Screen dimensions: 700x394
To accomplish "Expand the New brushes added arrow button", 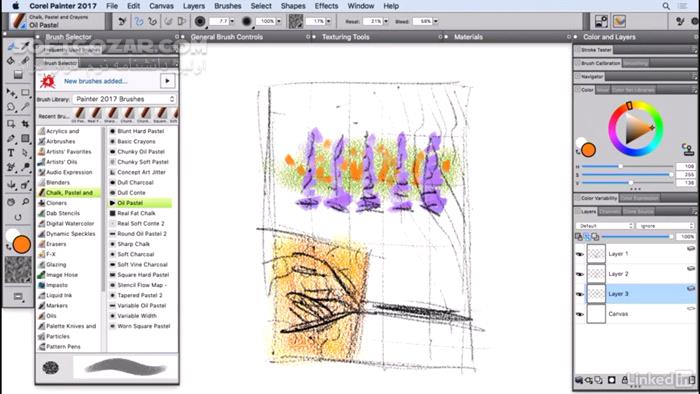I will [x=167, y=81].
